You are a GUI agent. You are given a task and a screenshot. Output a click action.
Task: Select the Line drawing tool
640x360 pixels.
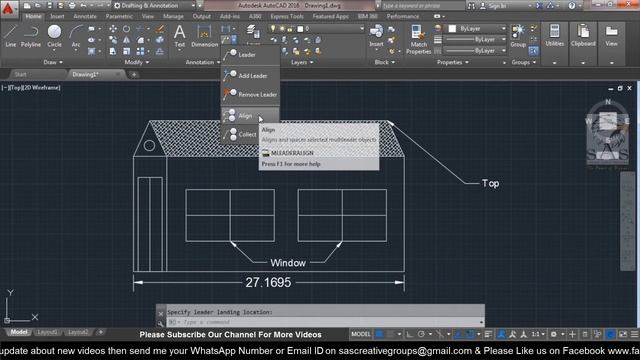tap(11, 36)
